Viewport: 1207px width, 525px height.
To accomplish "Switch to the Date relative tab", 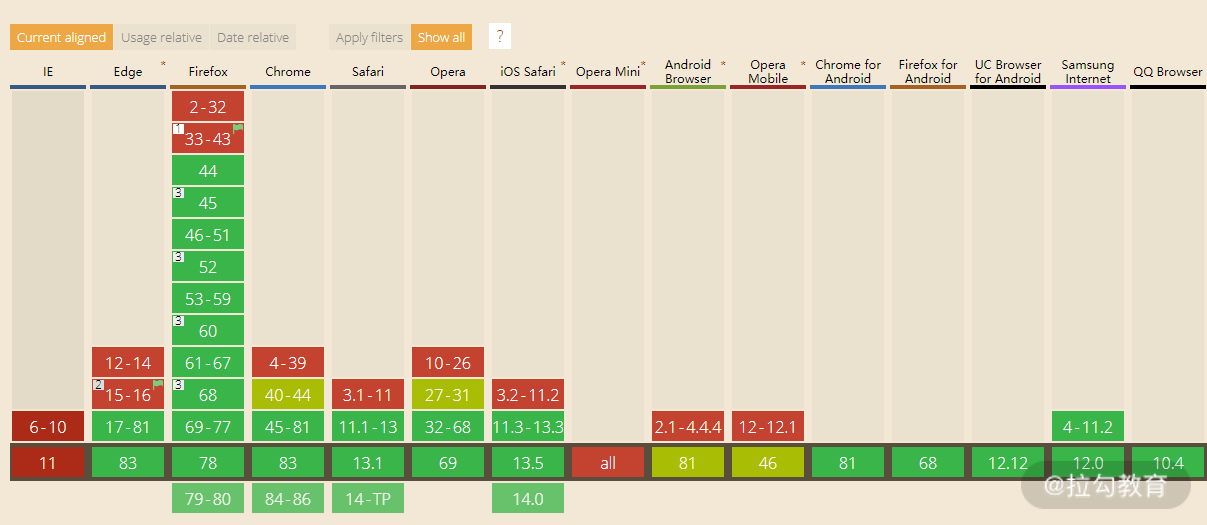I will 253,37.
